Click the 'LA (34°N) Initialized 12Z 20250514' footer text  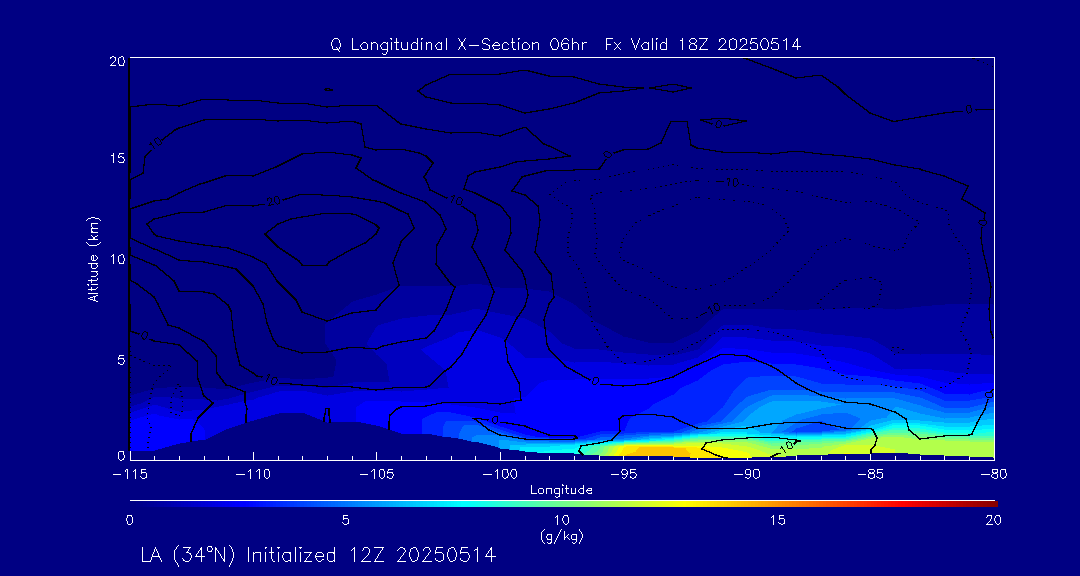(318, 554)
